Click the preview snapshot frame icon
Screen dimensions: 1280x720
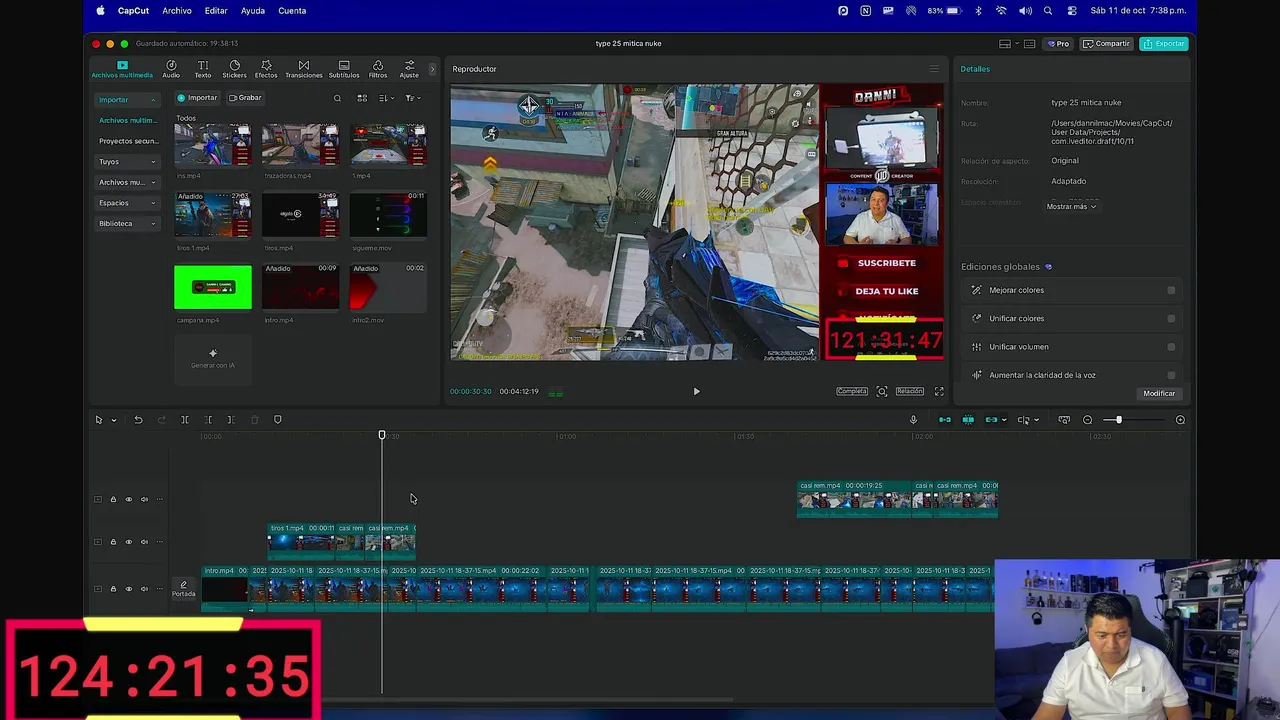(x=882, y=392)
